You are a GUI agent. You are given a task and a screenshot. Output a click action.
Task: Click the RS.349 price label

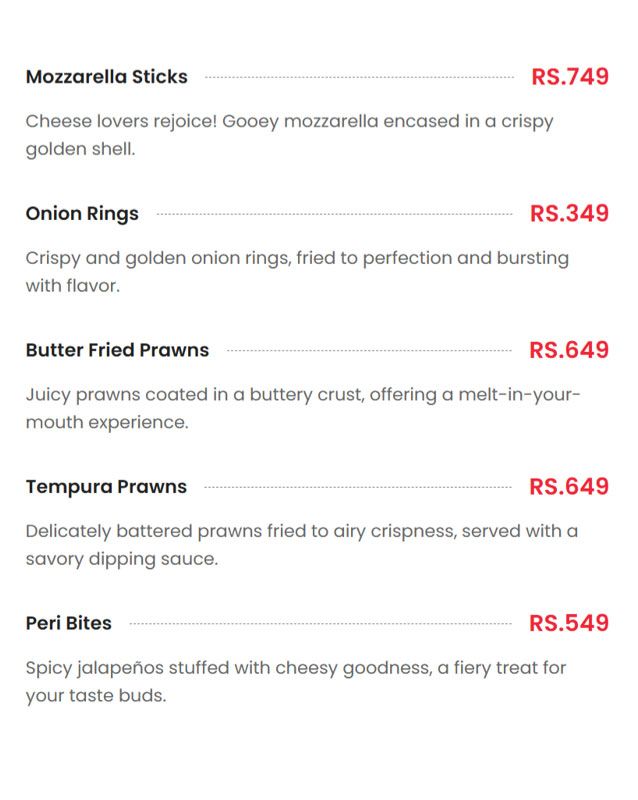(569, 213)
